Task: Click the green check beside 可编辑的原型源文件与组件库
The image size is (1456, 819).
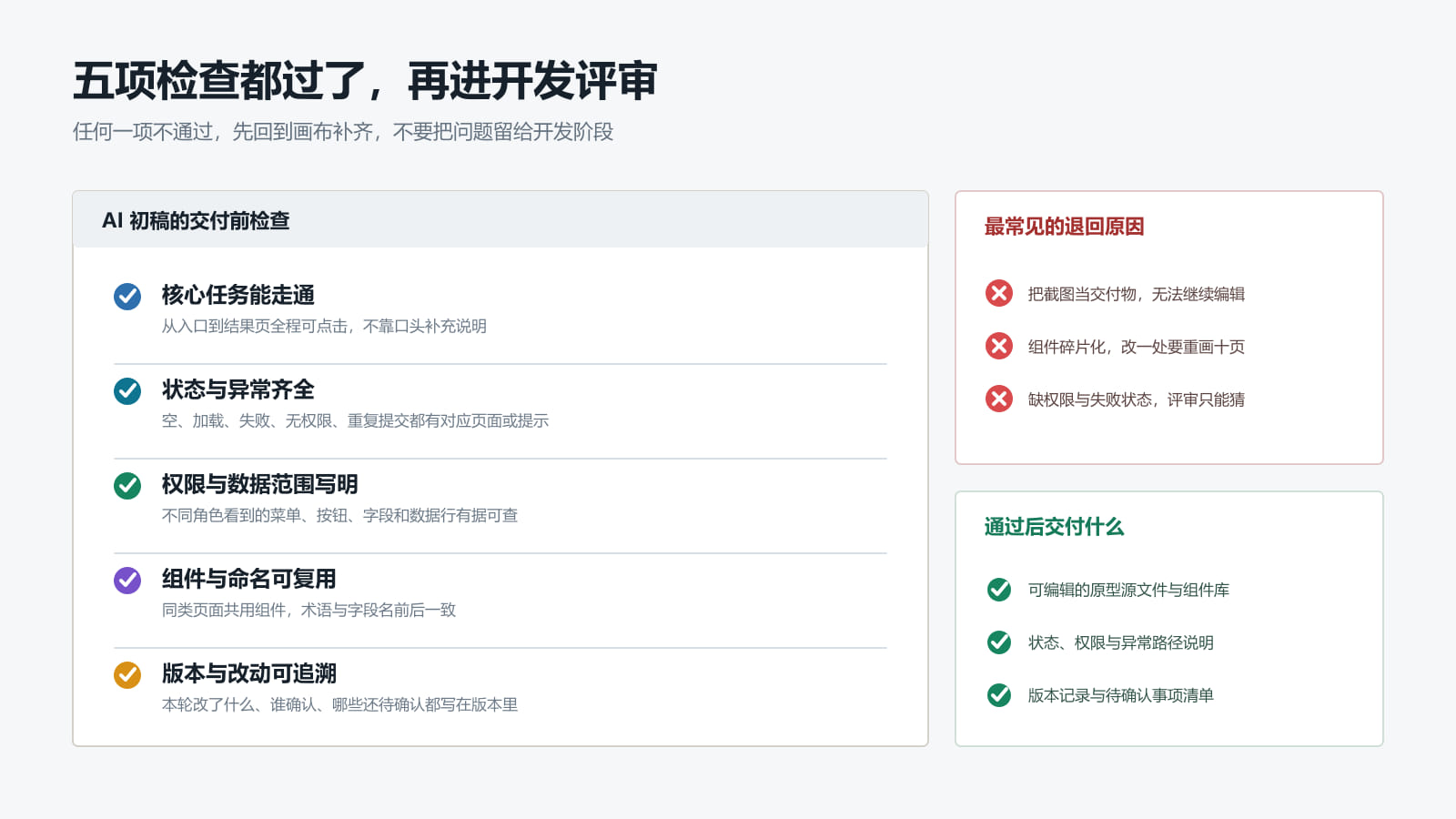Action: click(999, 590)
